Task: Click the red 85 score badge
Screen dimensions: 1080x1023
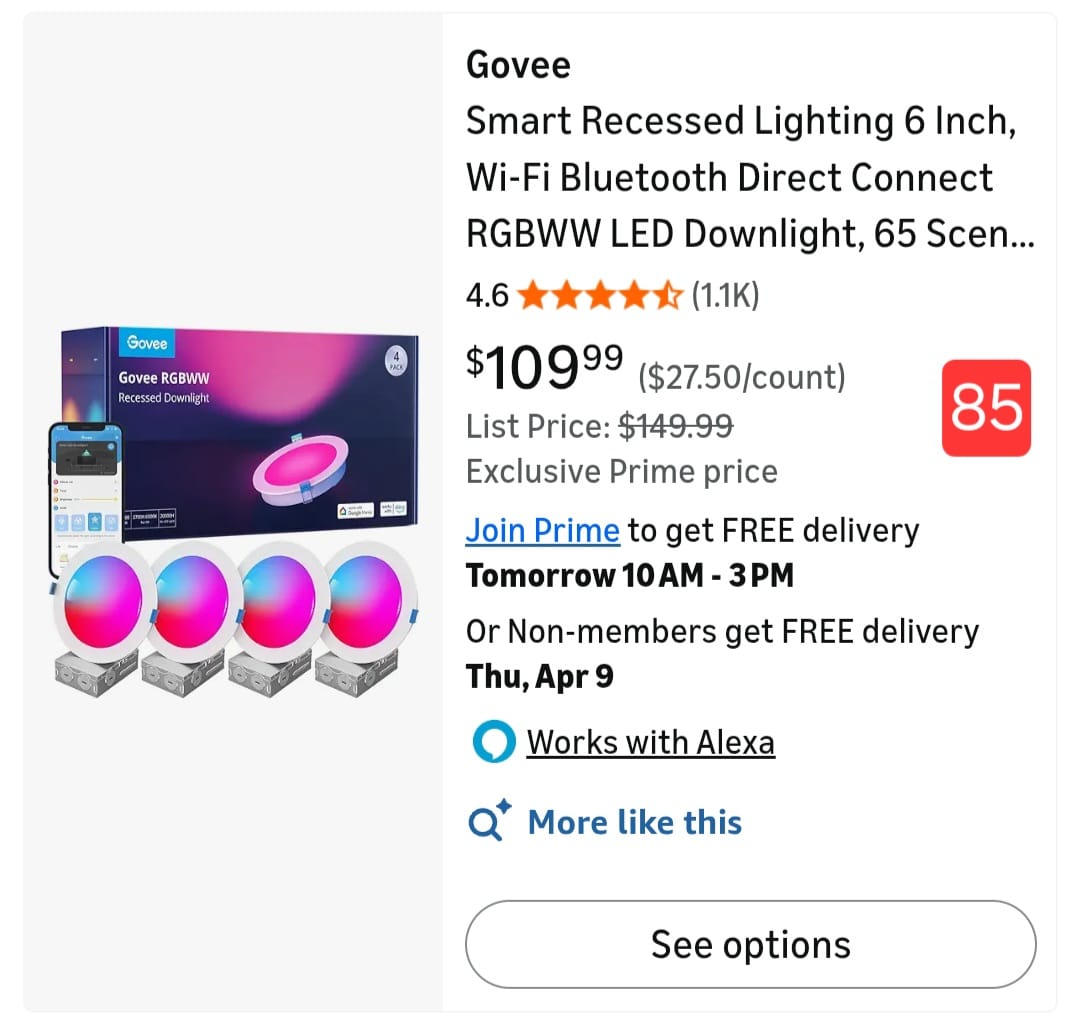Action: (x=986, y=408)
